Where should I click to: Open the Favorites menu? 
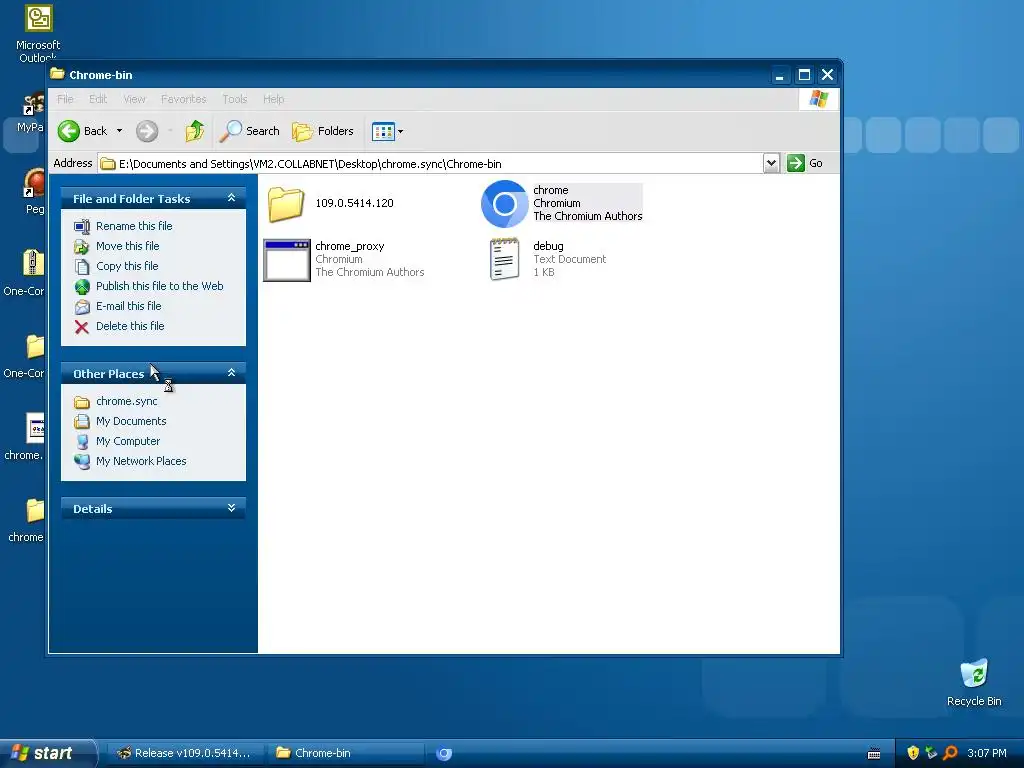pos(184,99)
